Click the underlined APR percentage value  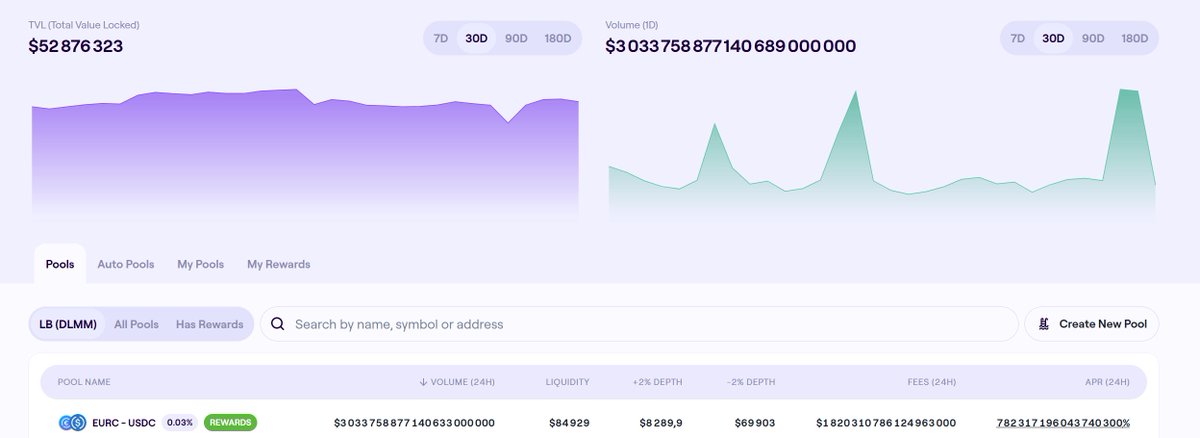point(1063,423)
